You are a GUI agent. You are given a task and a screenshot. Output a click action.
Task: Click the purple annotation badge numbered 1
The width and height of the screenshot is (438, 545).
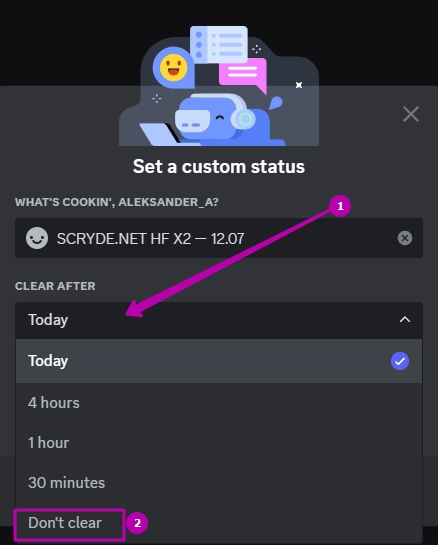340,206
